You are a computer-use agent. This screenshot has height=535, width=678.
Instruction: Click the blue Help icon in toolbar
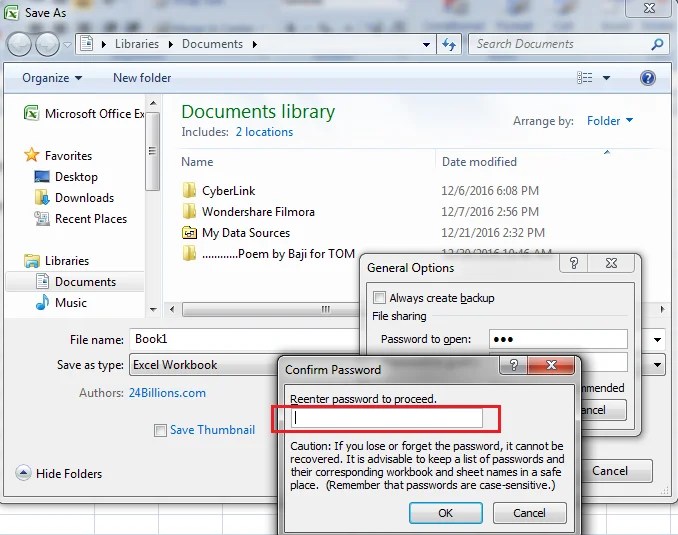(648, 78)
